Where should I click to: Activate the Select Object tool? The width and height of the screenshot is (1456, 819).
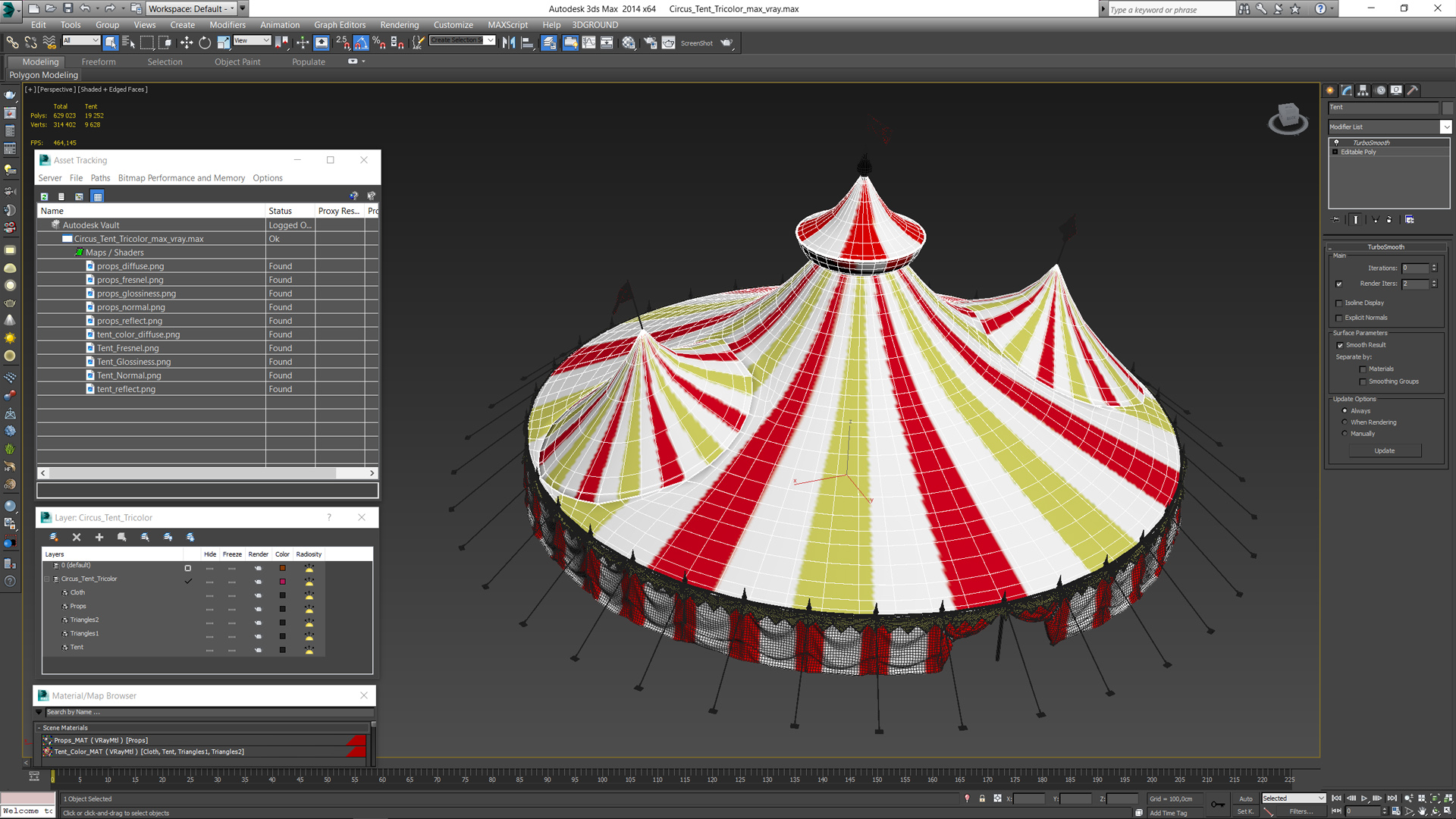(x=111, y=42)
